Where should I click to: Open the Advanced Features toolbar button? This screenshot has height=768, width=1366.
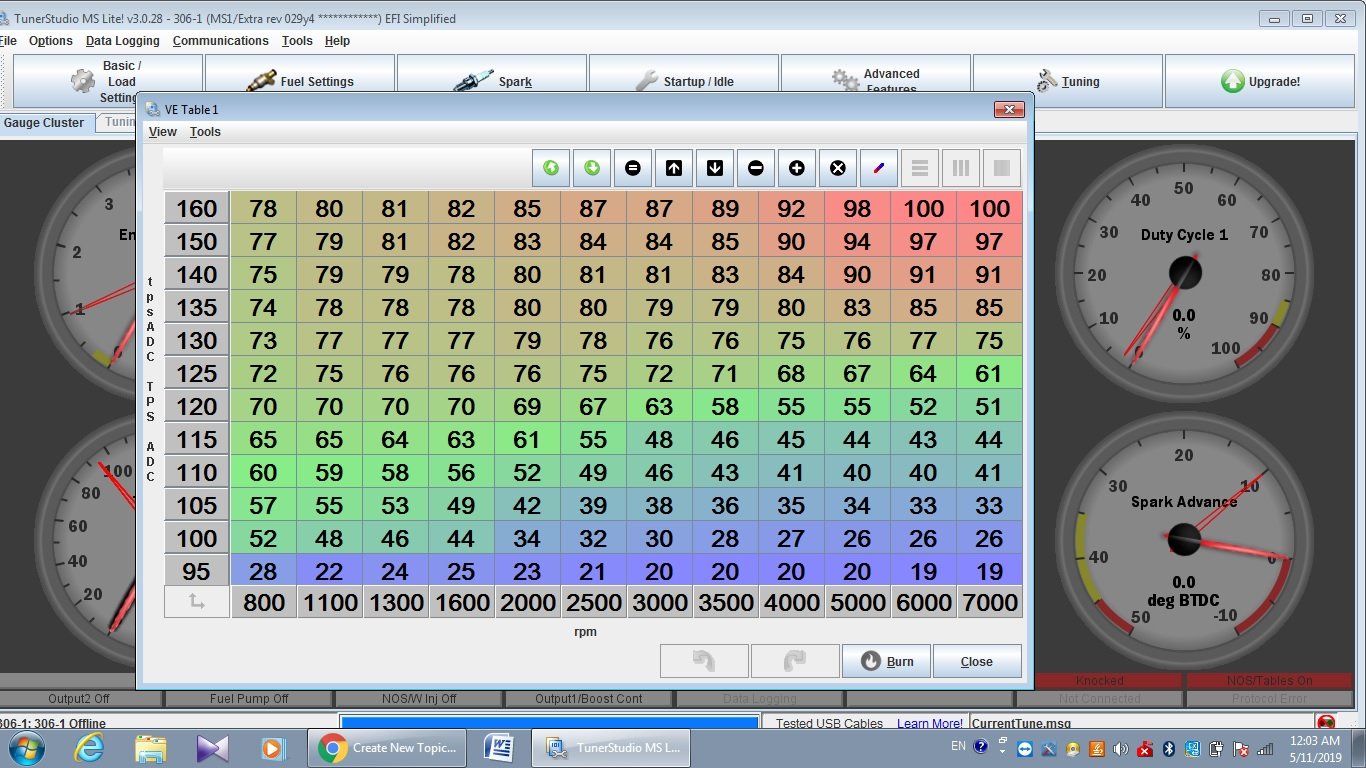click(875, 81)
